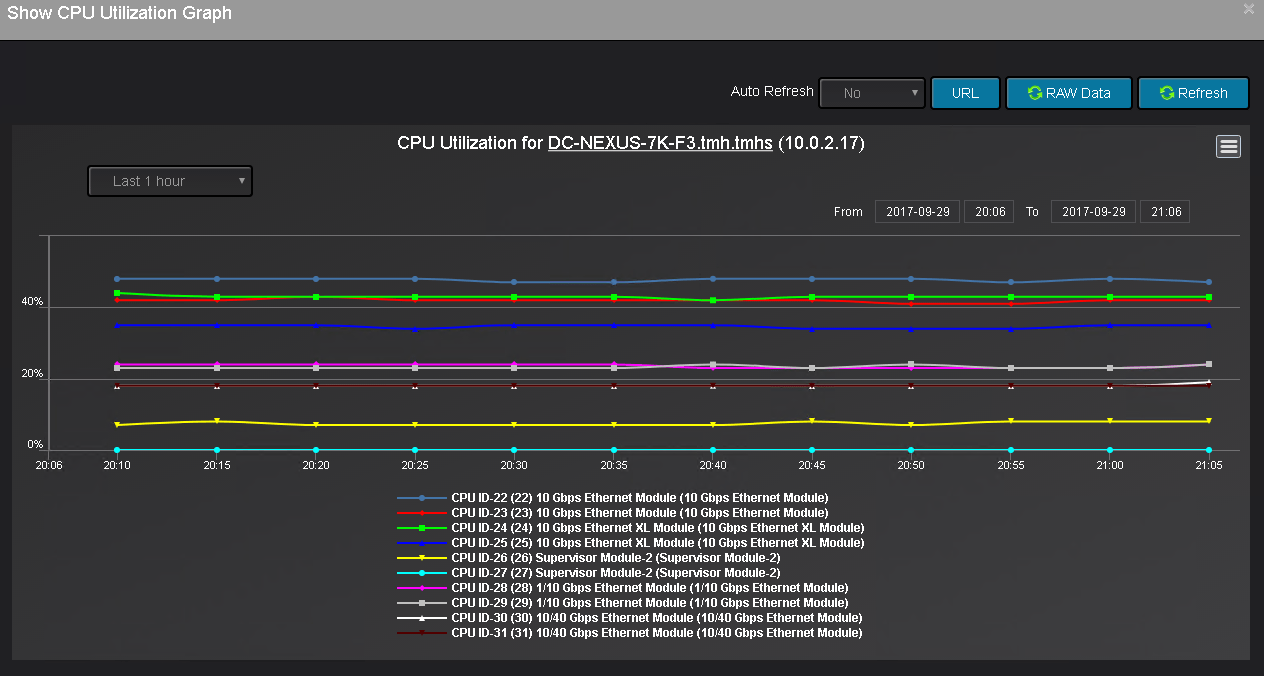
Task: Click the circular arrows icon on RAW Data
Action: (1033, 92)
